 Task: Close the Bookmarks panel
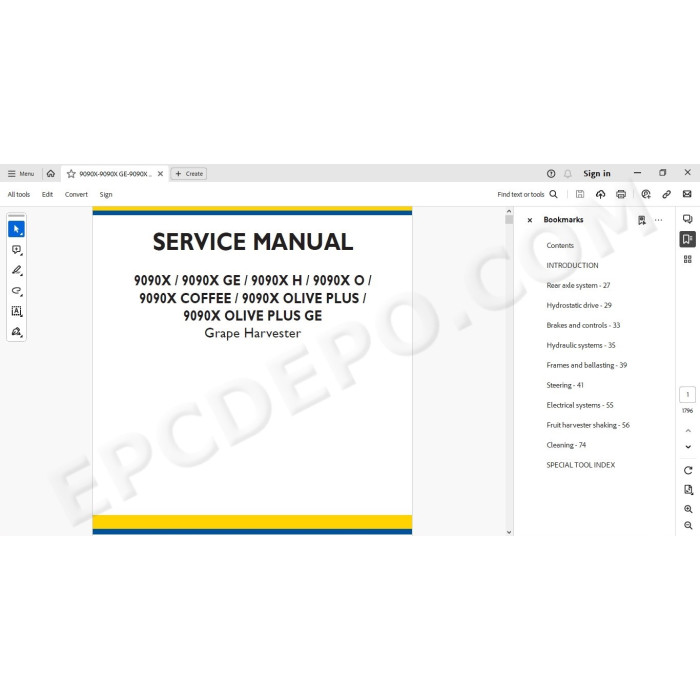(x=530, y=220)
